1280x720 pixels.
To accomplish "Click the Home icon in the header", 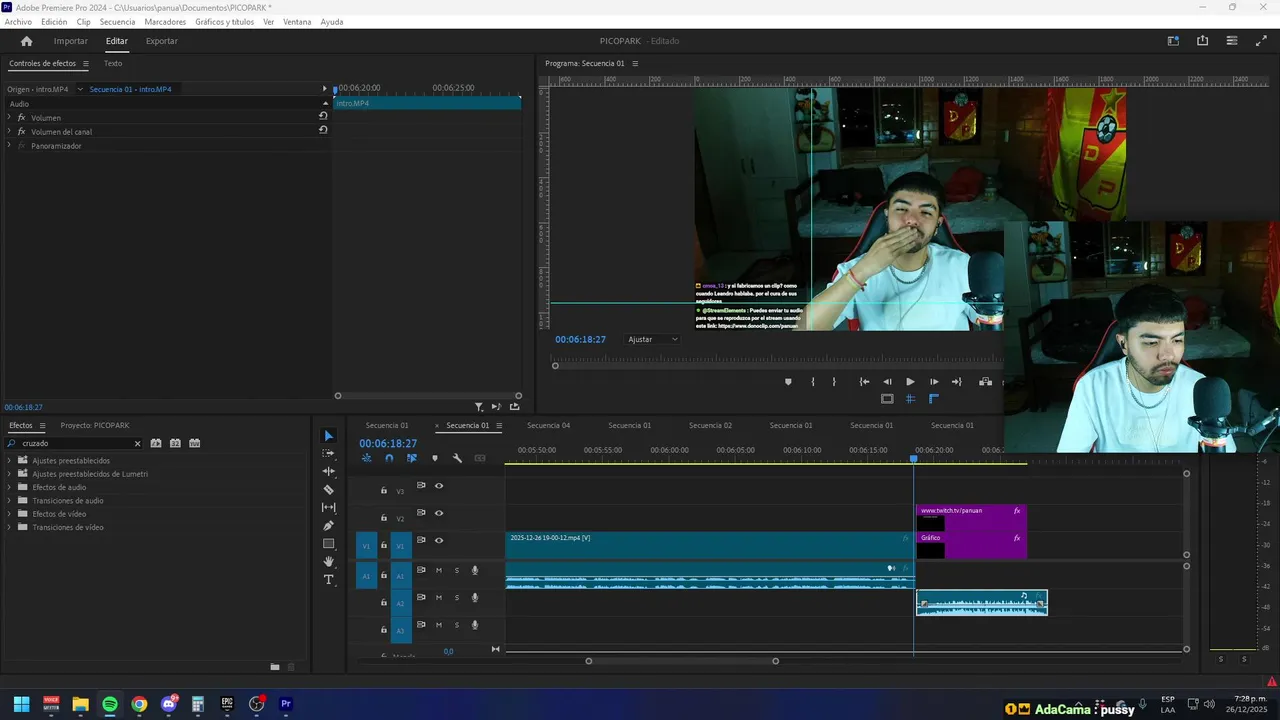I will 27,41.
